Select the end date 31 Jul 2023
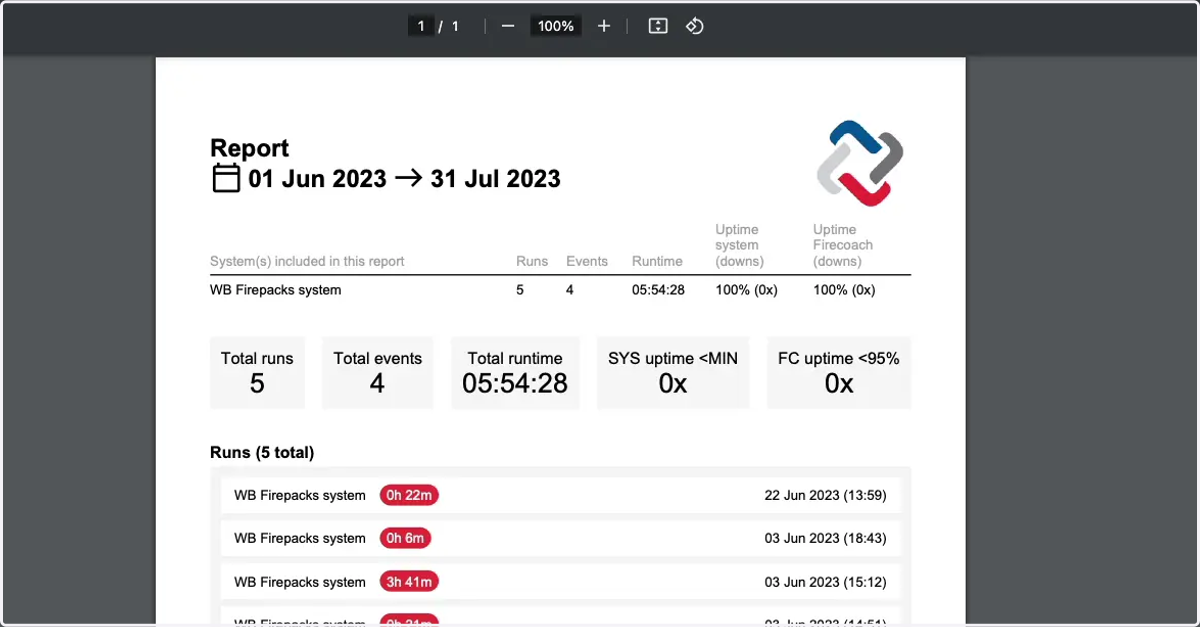 pyautogui.click(x=495, y=179)
